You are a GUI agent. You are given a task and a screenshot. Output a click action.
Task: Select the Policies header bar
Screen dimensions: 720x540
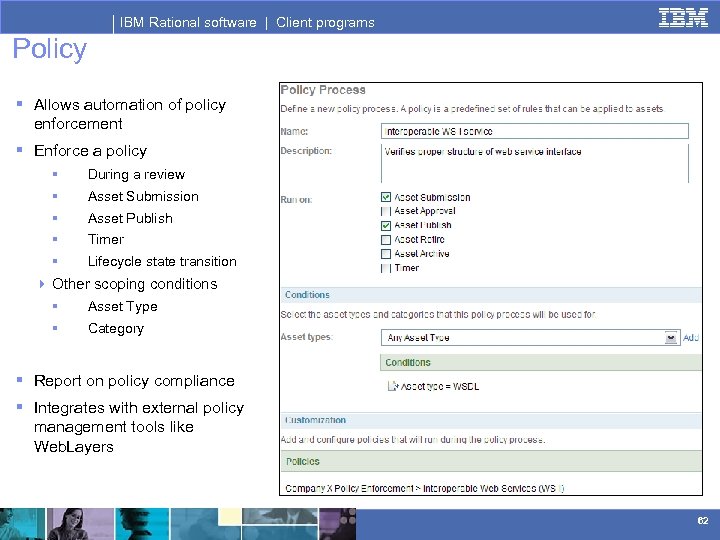491,461
